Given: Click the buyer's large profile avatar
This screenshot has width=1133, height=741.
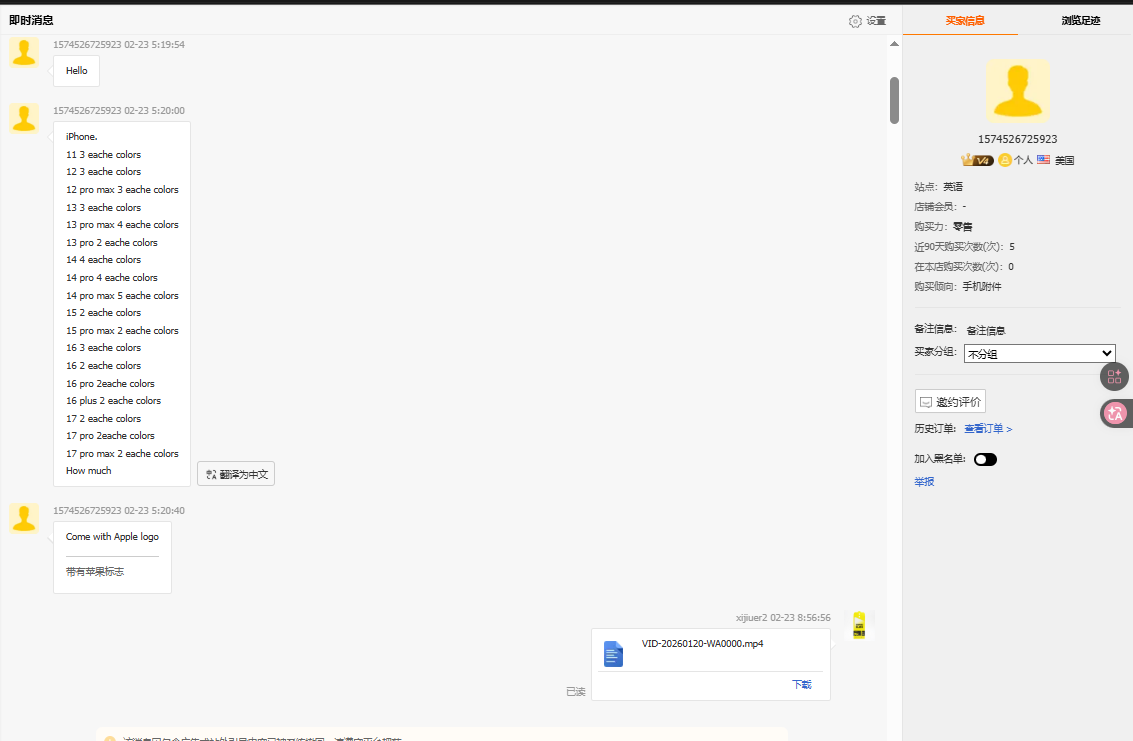Looking at the screenshot, I should coord(1017,92).
